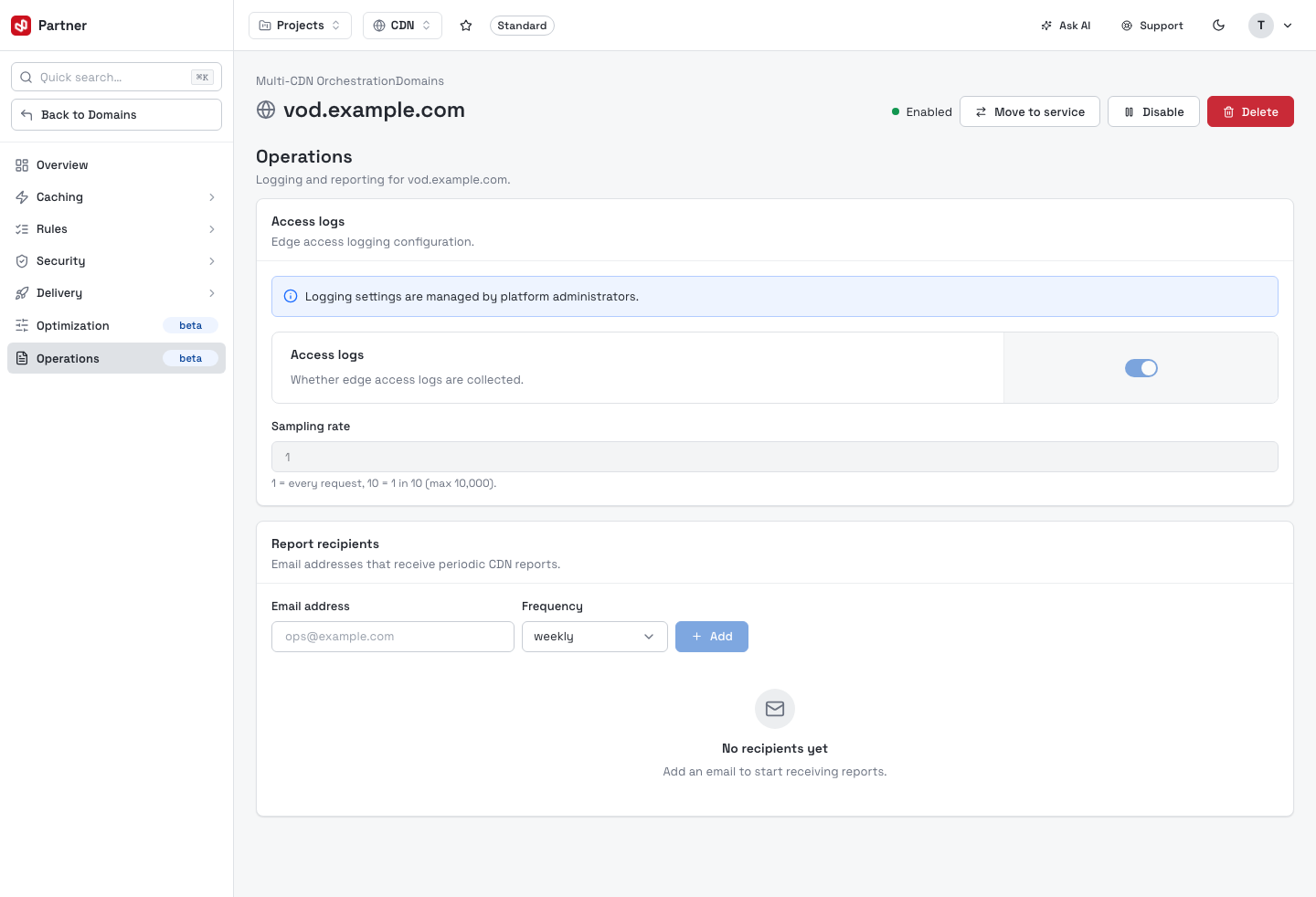This screenshot has height=897, width=1316.
Task: Click the Standard plan badge
Action: click(x=522, y=26)
